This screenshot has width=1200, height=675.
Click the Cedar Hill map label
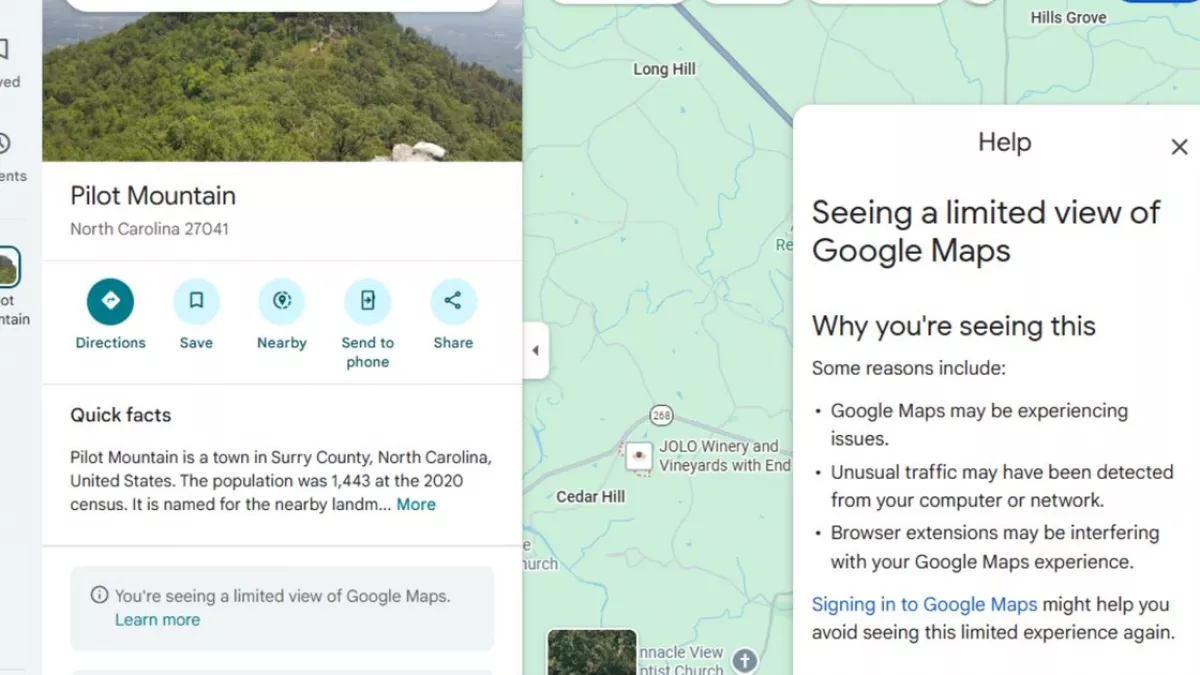591,497
